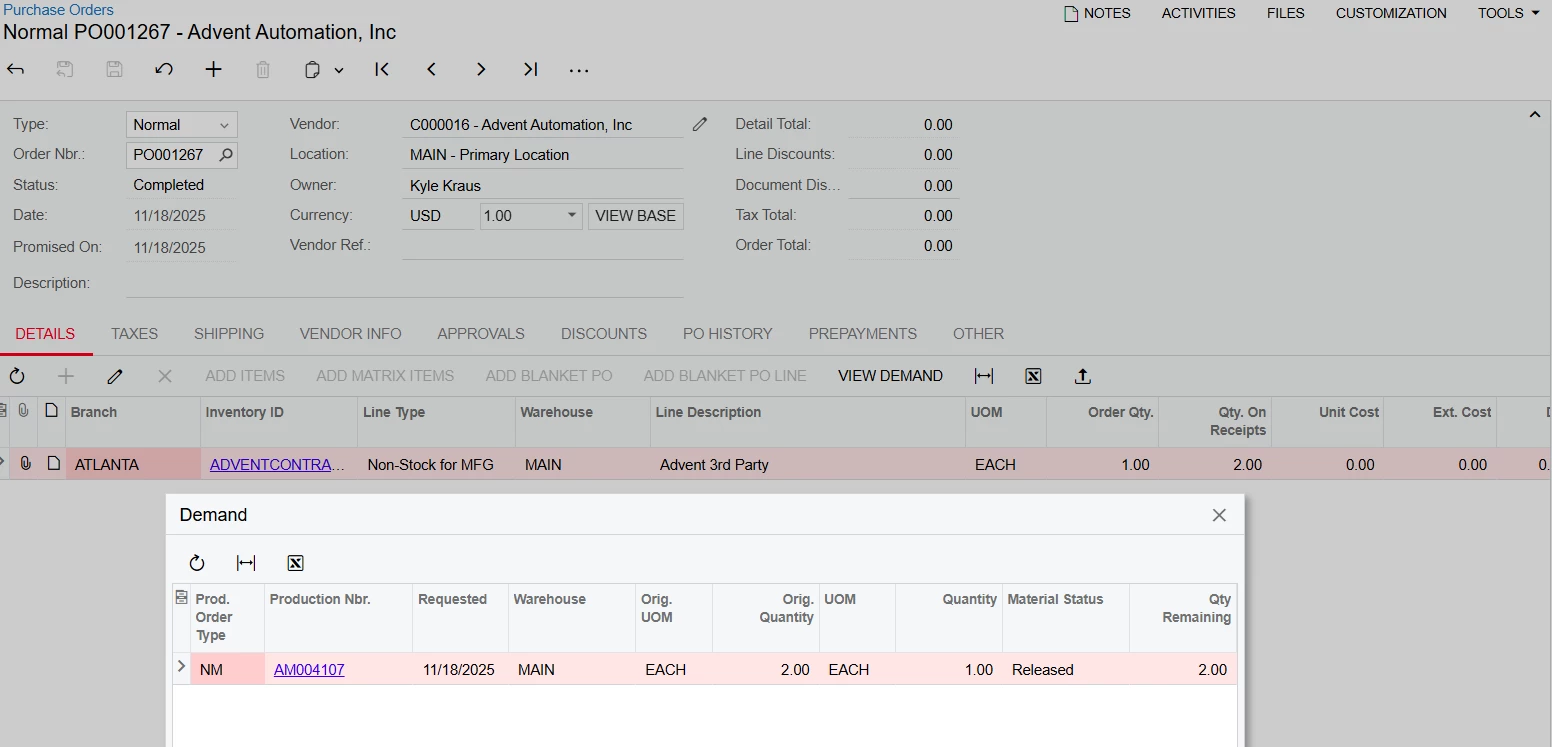Screen dimensions: 1552x747
Task: Open FILES
Action: point(1285,13)
